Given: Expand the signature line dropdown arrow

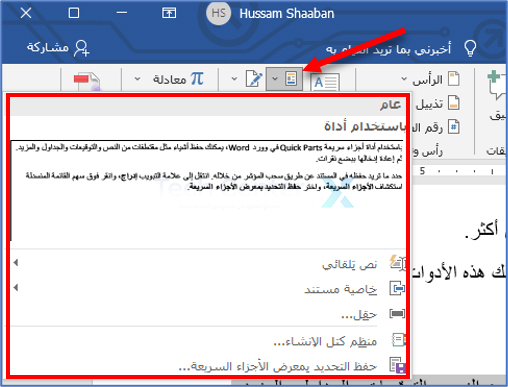Looking at the screenshot, I should pyautogui.click(x=234, y=79).
